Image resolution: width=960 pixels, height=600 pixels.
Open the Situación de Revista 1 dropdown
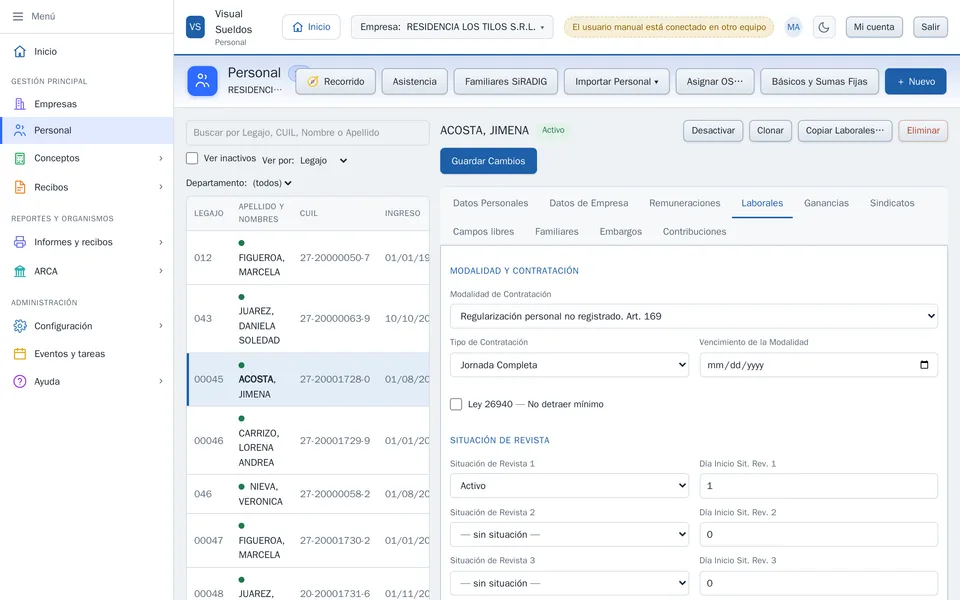pos(569,486)
